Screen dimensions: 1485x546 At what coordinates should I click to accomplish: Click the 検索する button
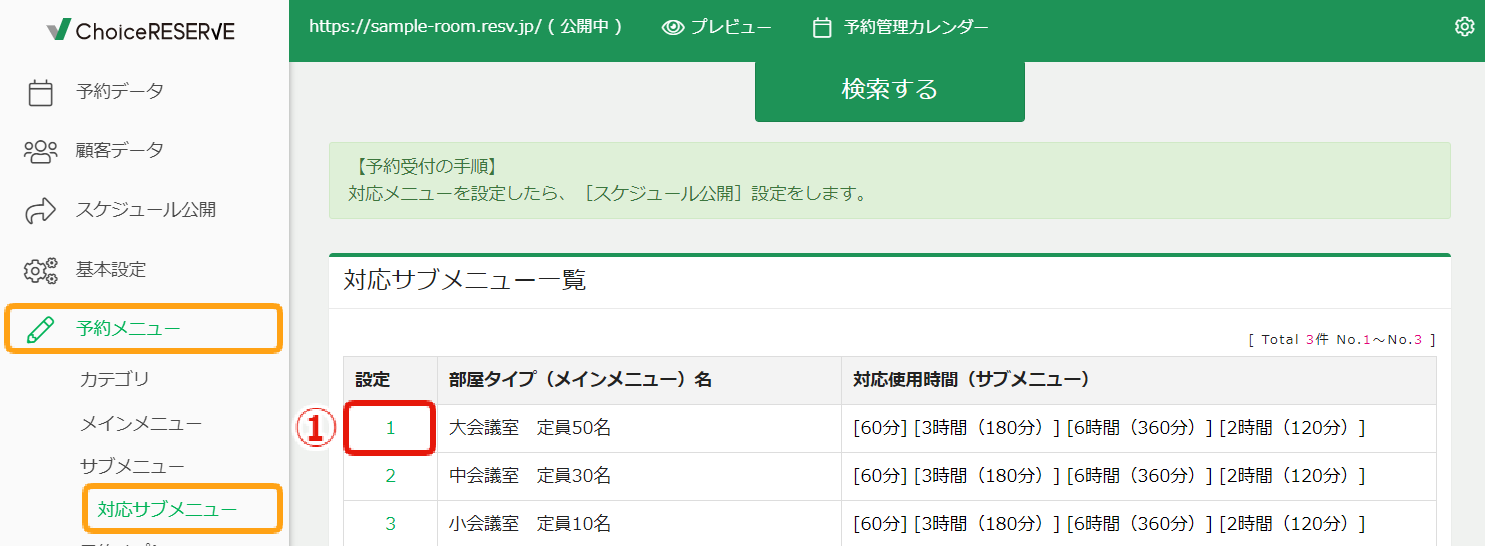[889, 90]
